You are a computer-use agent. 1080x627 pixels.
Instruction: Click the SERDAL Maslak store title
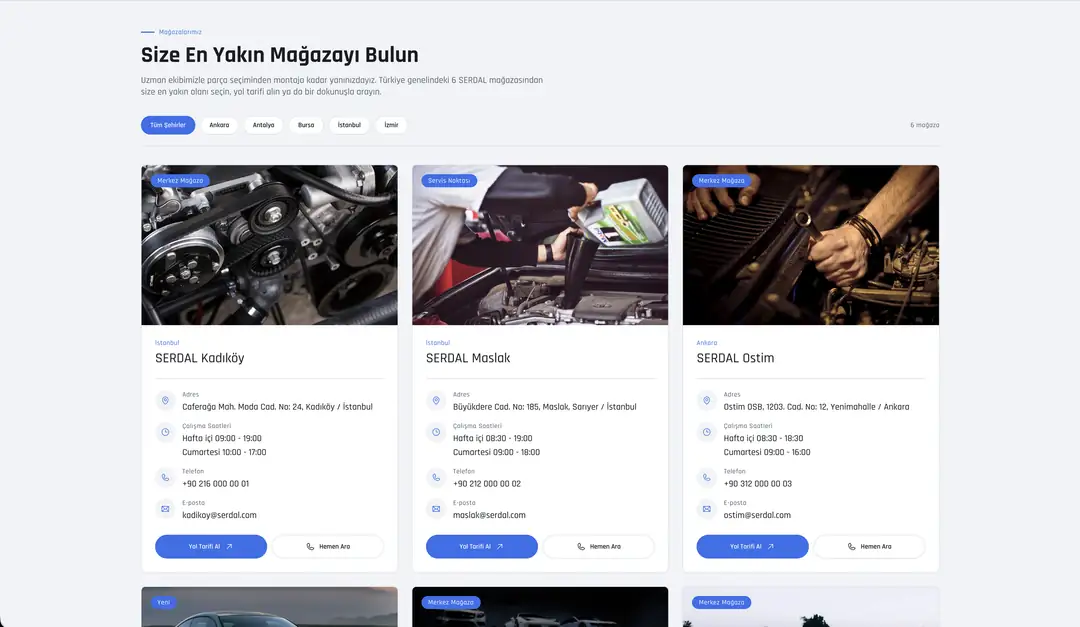point(468,358)
